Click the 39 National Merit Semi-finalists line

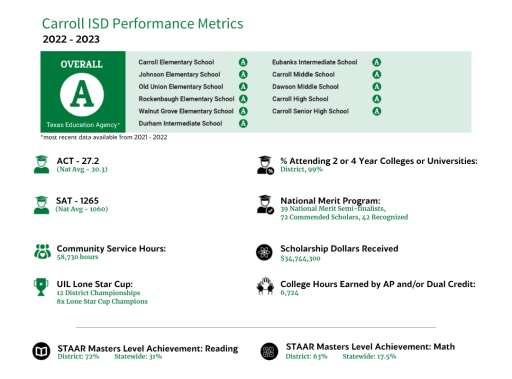(x=333, y=209)
